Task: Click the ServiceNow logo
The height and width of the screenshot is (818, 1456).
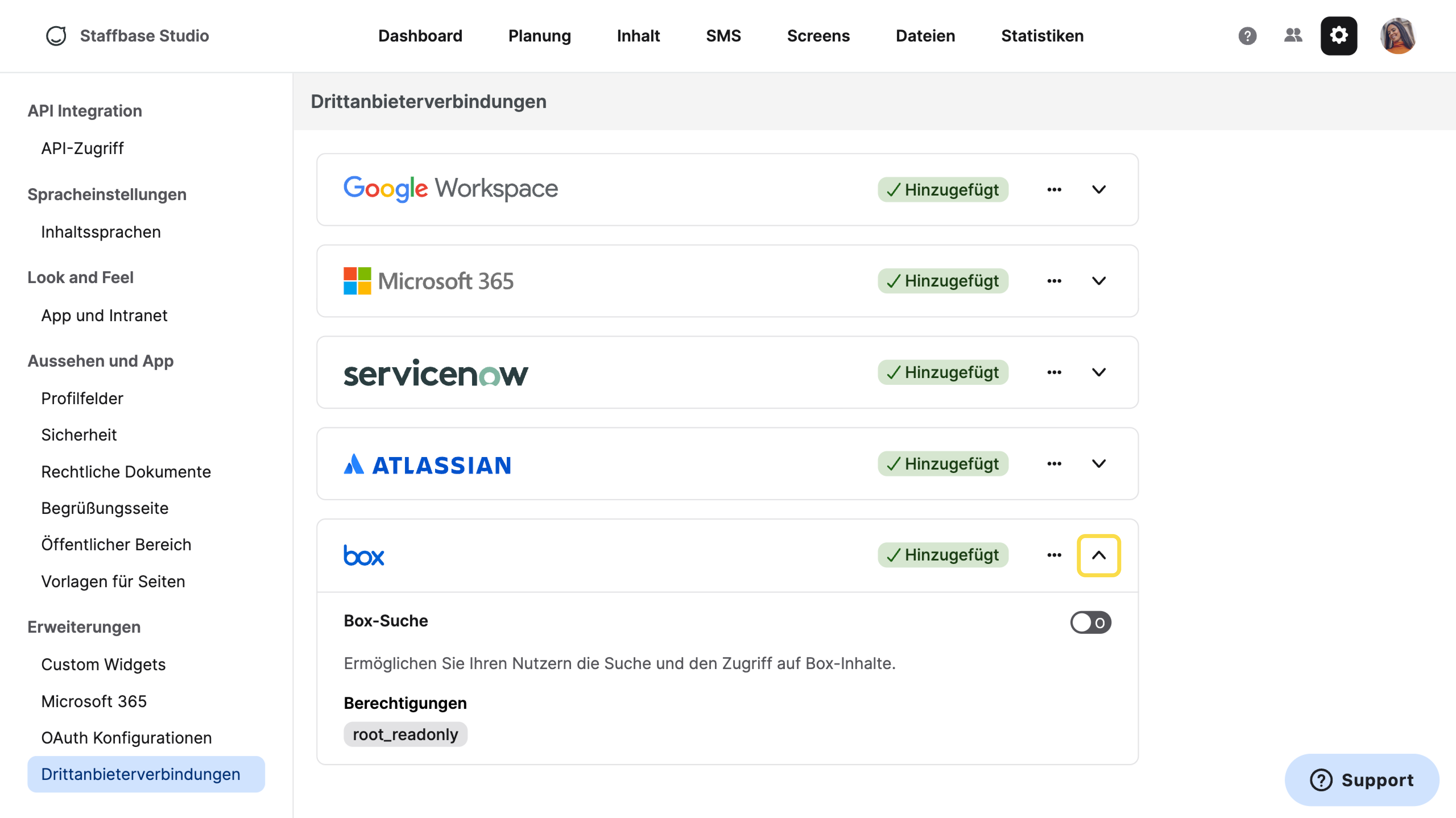Action: coord(436,372)
